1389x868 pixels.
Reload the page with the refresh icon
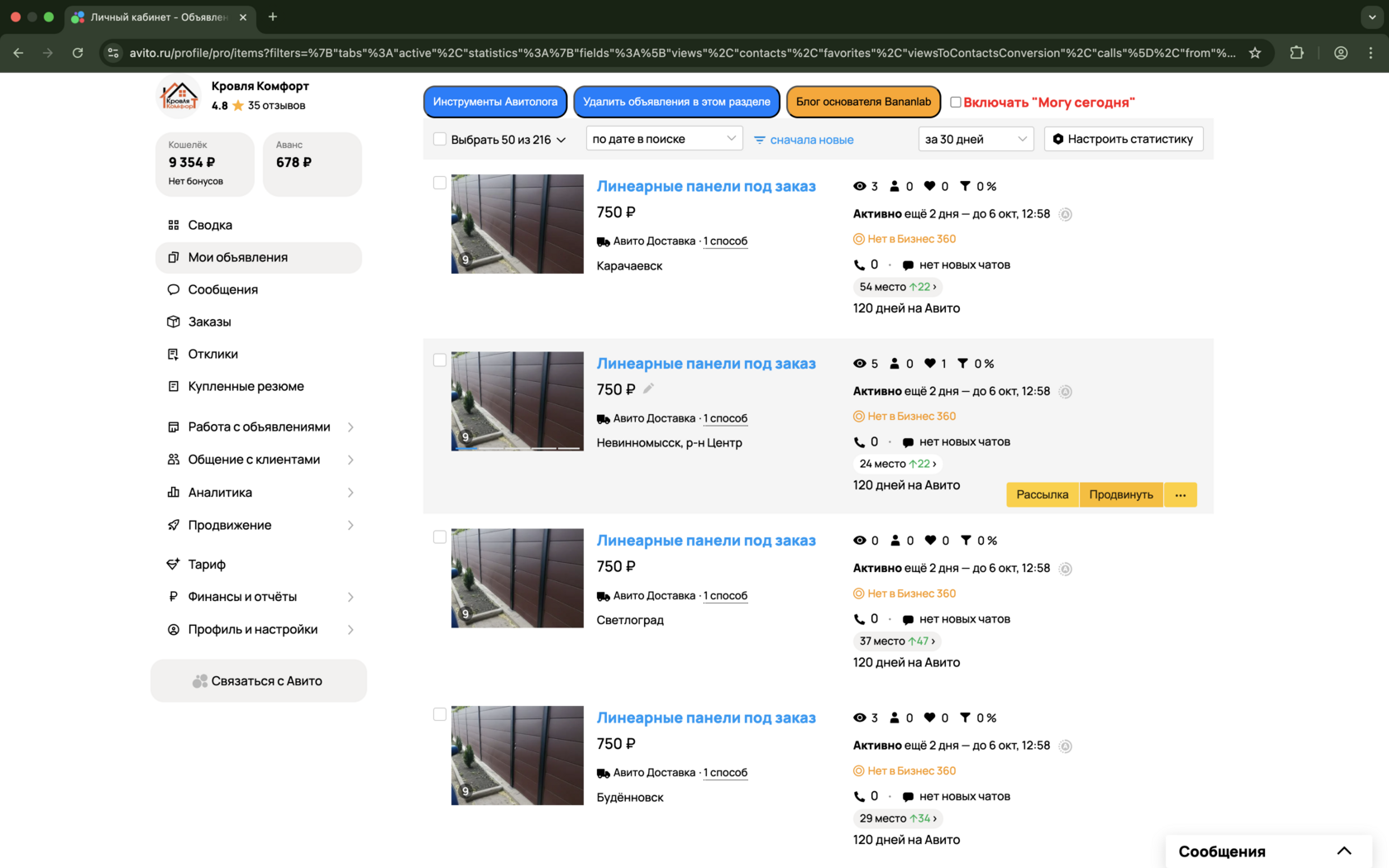pyautogui.click(x=78, y=53)
